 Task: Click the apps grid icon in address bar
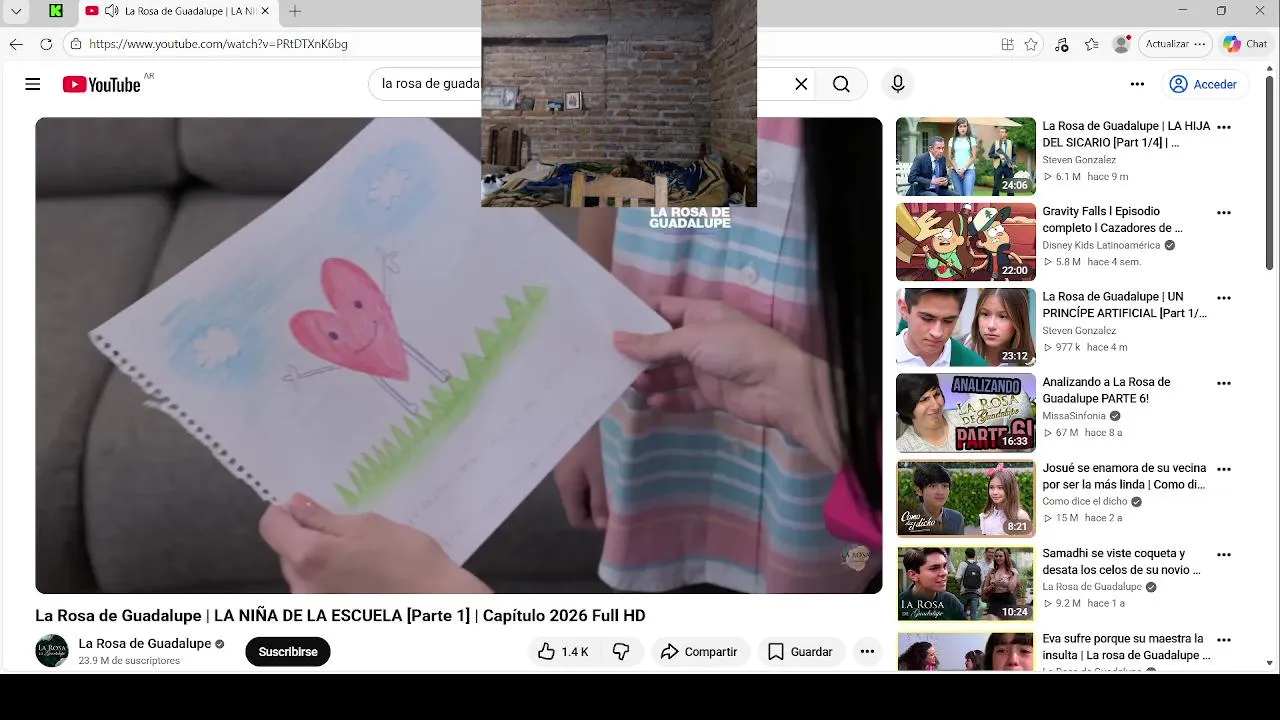click(x=1007, y=44)
